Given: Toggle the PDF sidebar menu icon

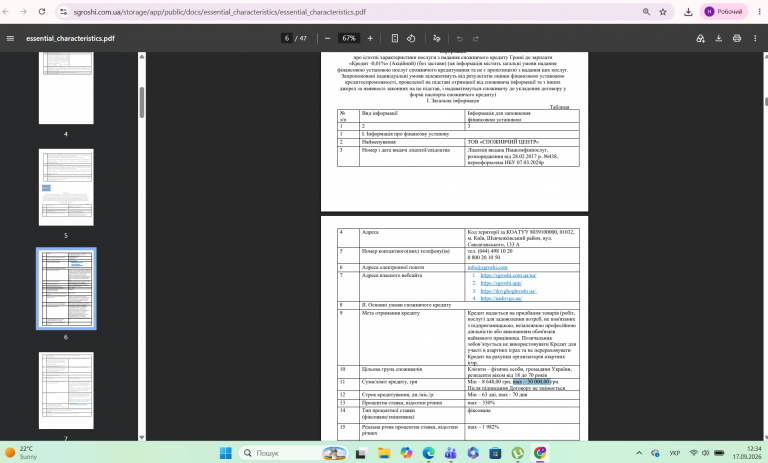Looking at the screenshot, I should pyautogui.click(x=10, y=38).
